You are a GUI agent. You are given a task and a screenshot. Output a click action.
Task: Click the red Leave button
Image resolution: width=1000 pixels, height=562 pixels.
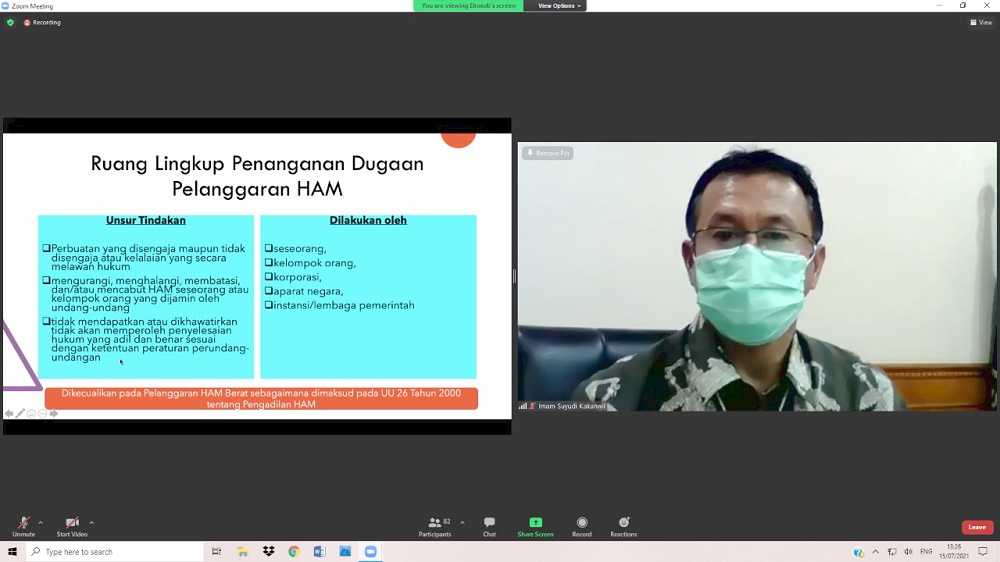coord(977,527)
